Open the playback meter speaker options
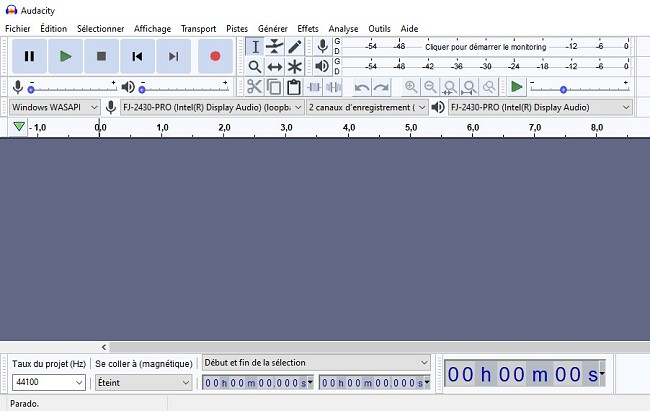 [323, 66]
